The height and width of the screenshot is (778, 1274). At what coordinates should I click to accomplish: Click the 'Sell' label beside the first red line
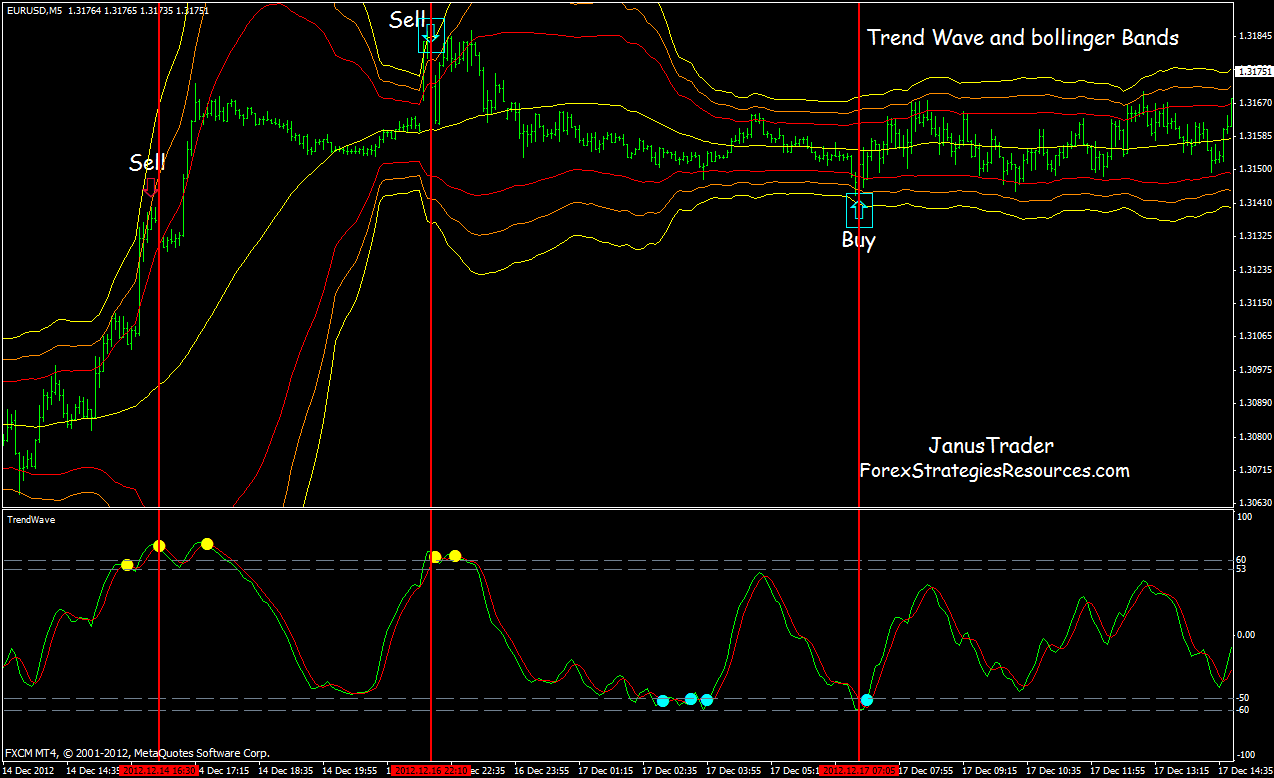point(147,162)
